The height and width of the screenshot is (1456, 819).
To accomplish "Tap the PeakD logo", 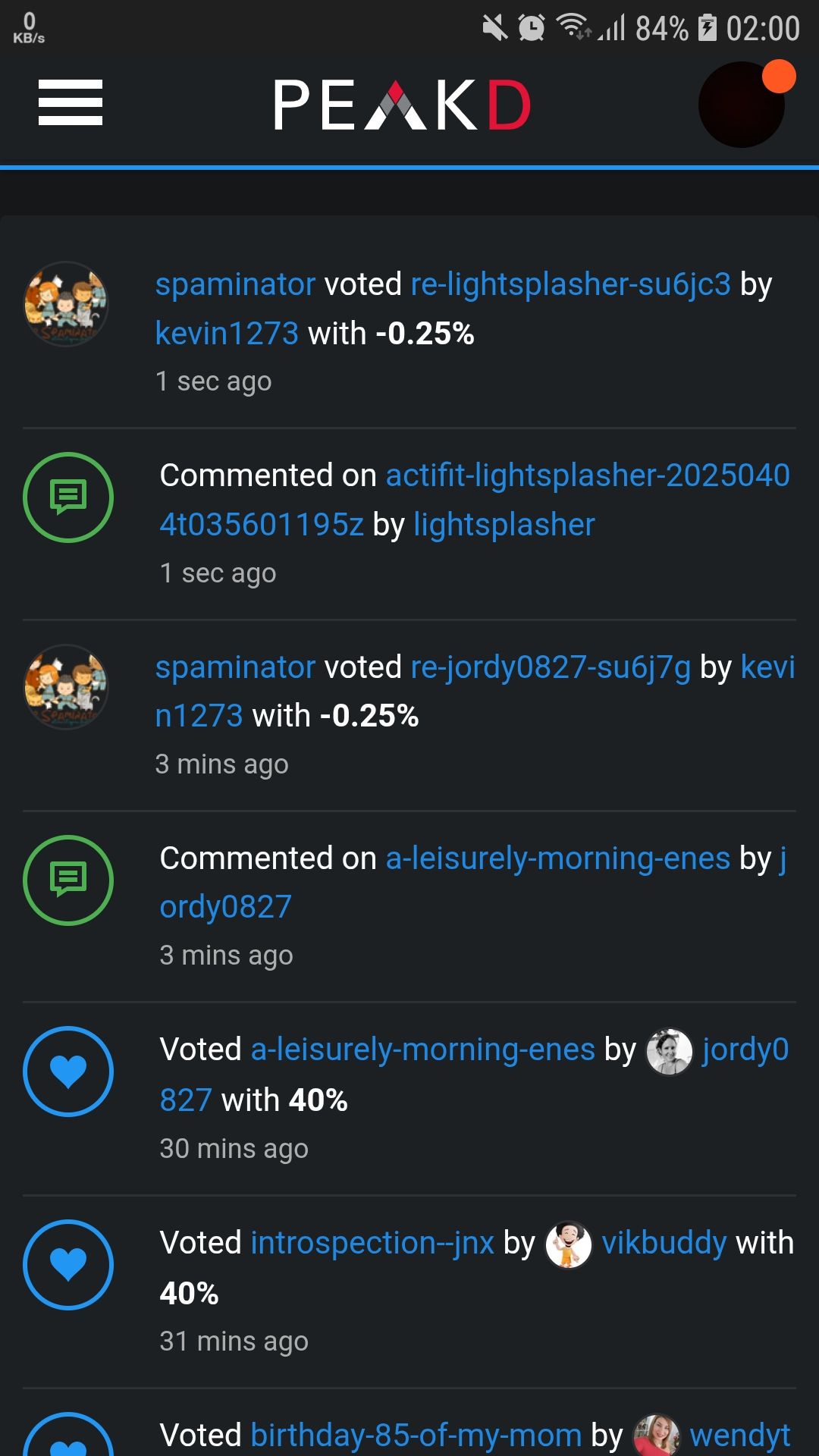I will click(x=402, y=105).
